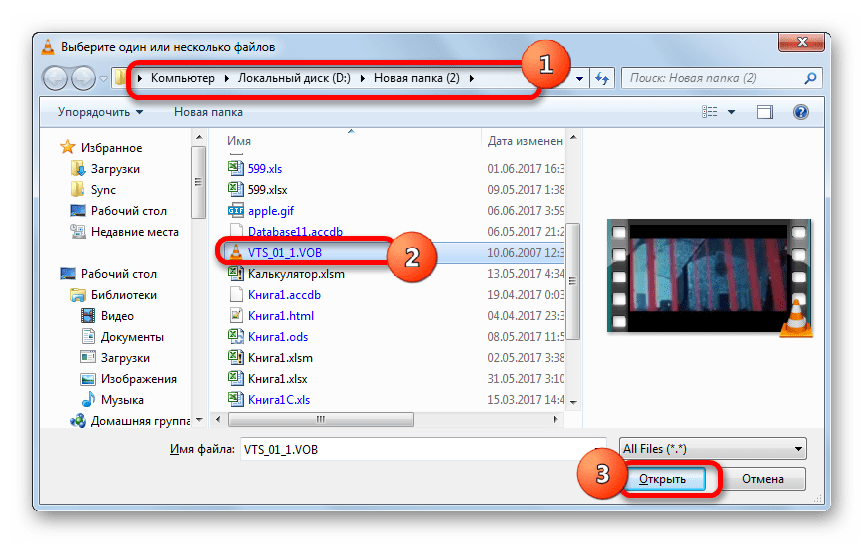Viewport: 864px width, 544px height.
Task: Click the Отмена button
Action: click(x=763, y=479)
